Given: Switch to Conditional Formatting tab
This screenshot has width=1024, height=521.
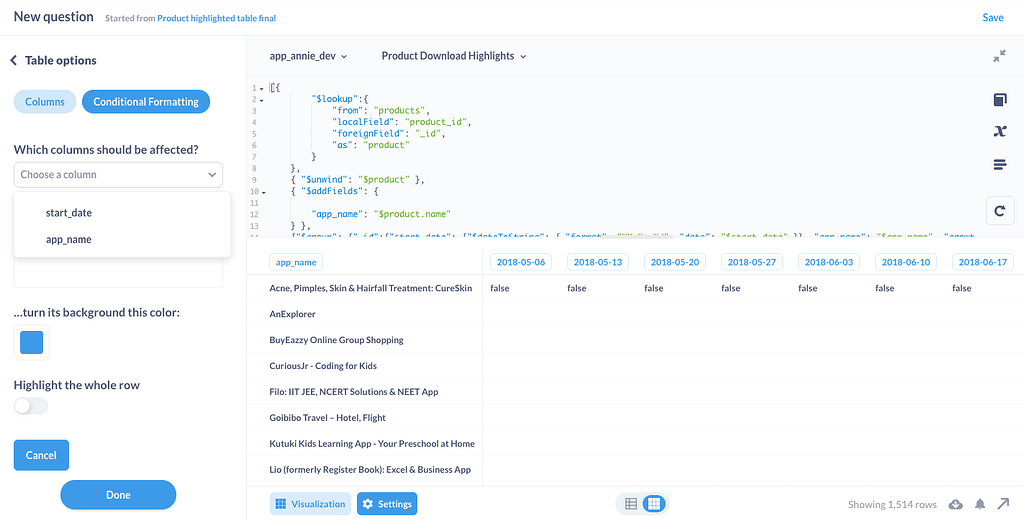Looking at the screenshot, I should pyautogui.click(x=146, y=102).
